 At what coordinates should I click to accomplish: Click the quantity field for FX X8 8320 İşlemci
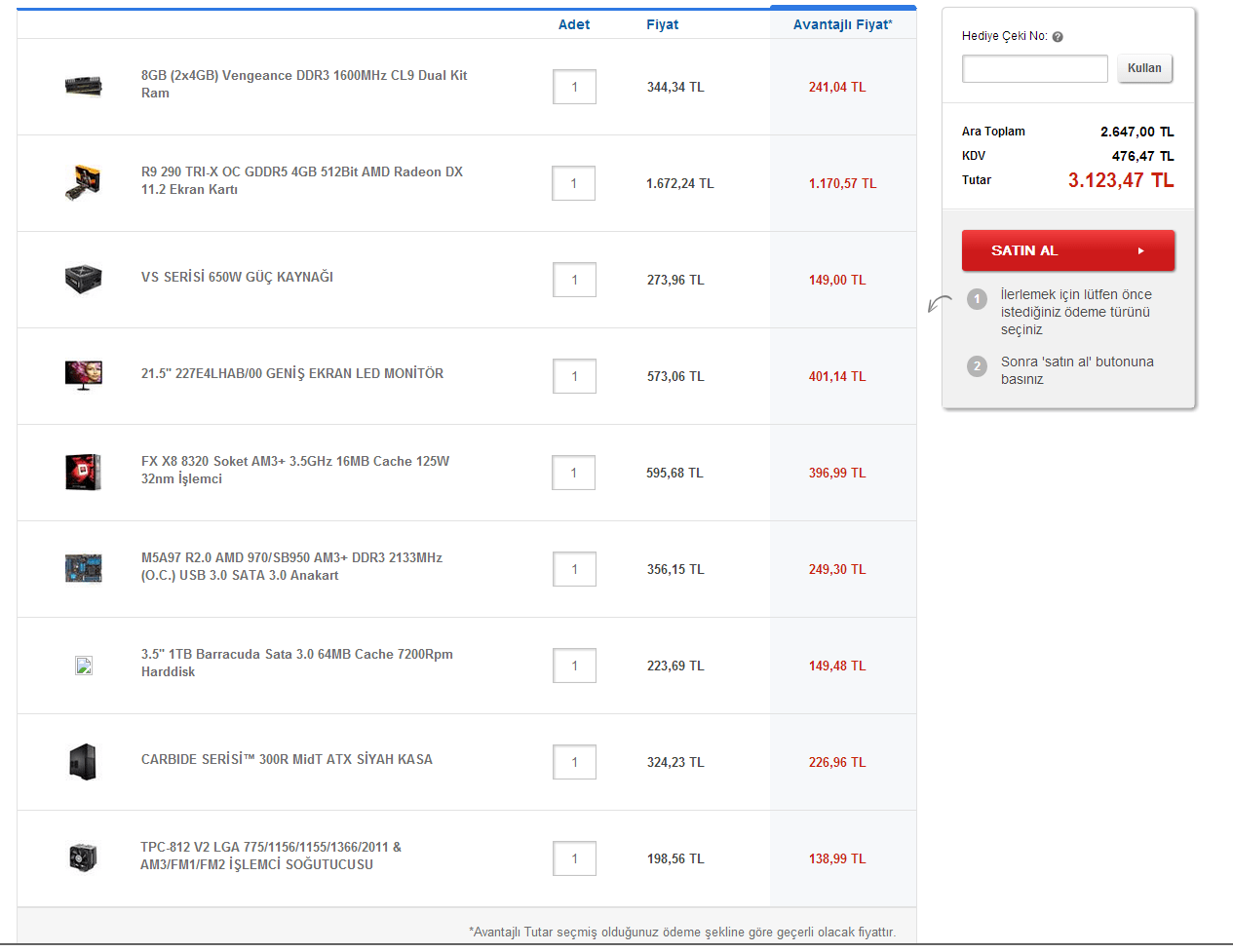(x=574, y=473)
